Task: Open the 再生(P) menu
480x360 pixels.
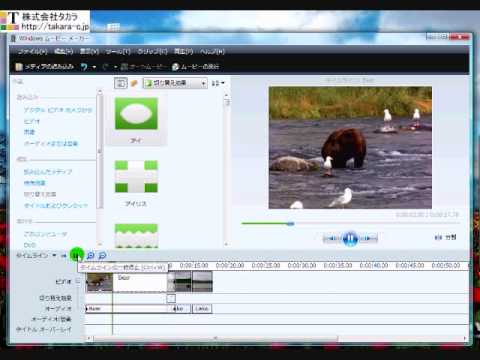Action: pos(183,51)
